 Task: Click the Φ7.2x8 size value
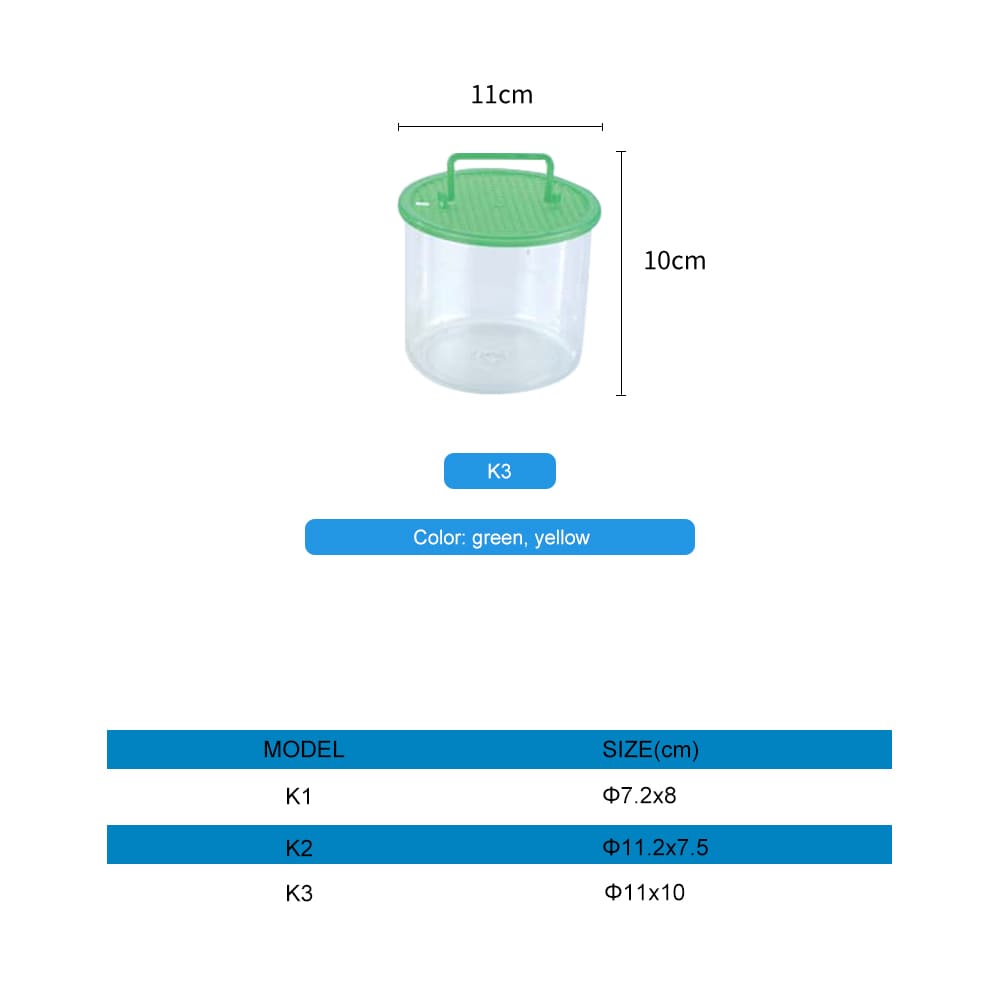640,797
